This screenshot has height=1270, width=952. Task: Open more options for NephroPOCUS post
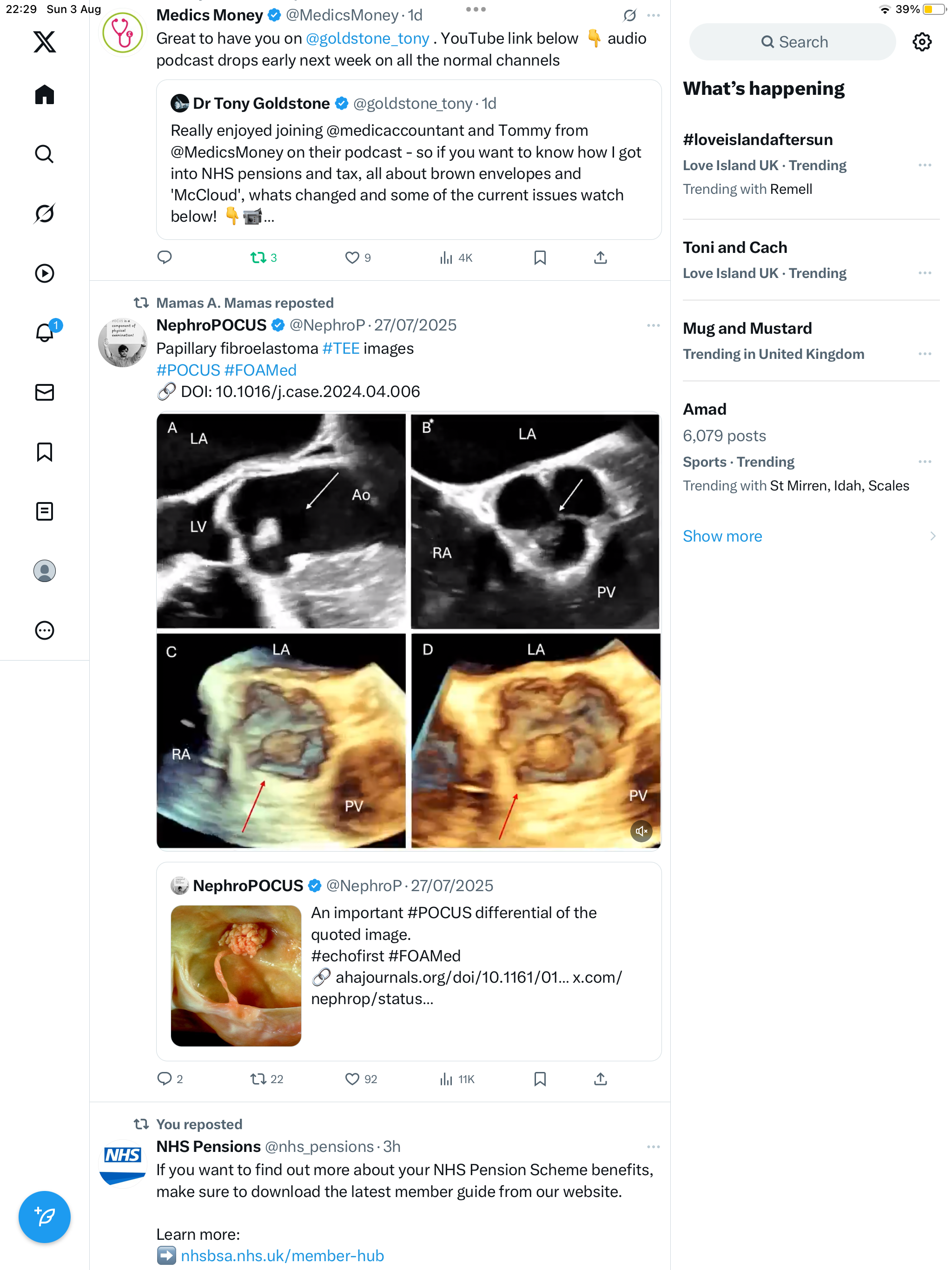pyautogui.click(x=653, y=325)
